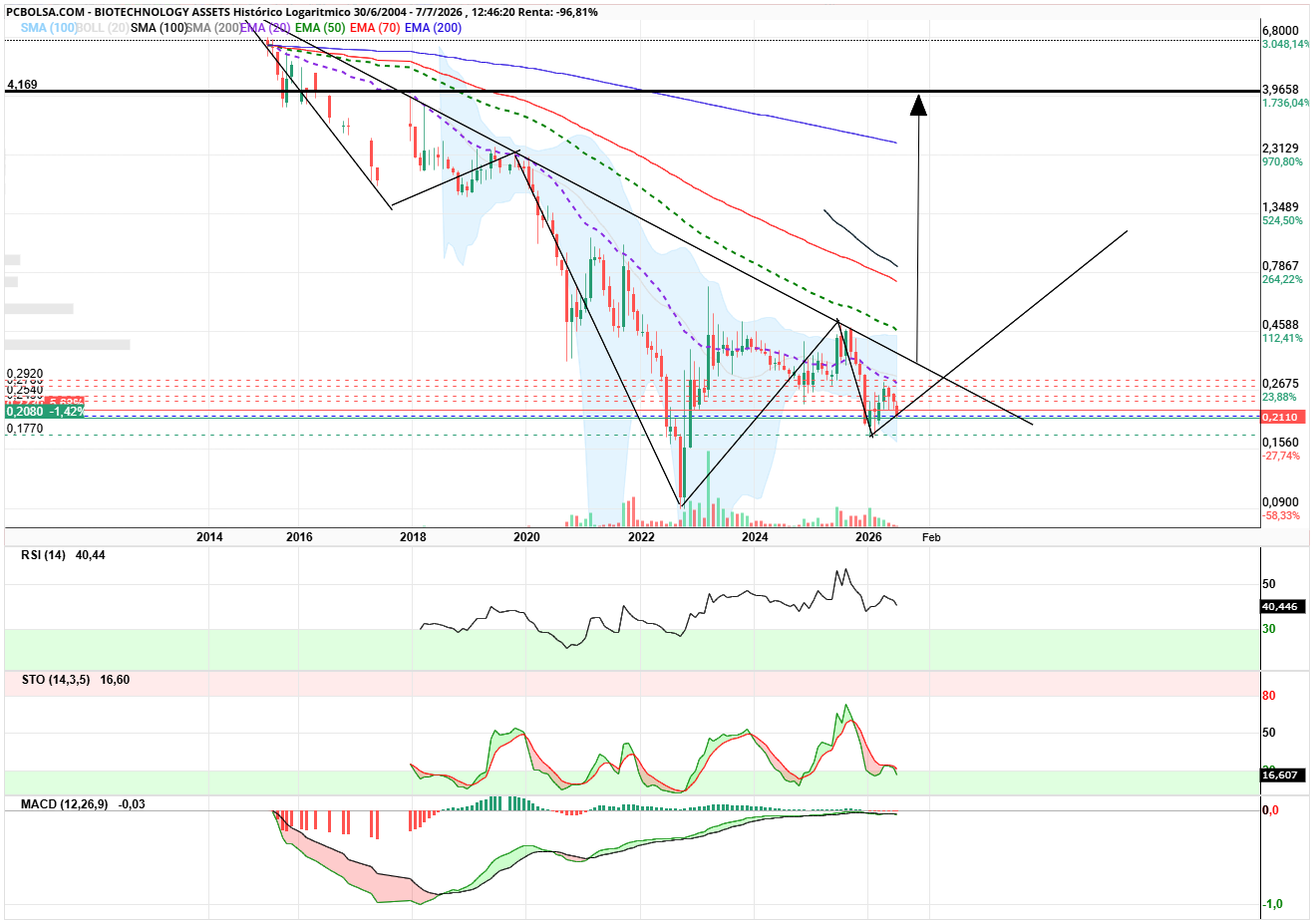Click the 2018 year label on the time axis
This screenshot has height=924, width=1314.
(413, 537)
